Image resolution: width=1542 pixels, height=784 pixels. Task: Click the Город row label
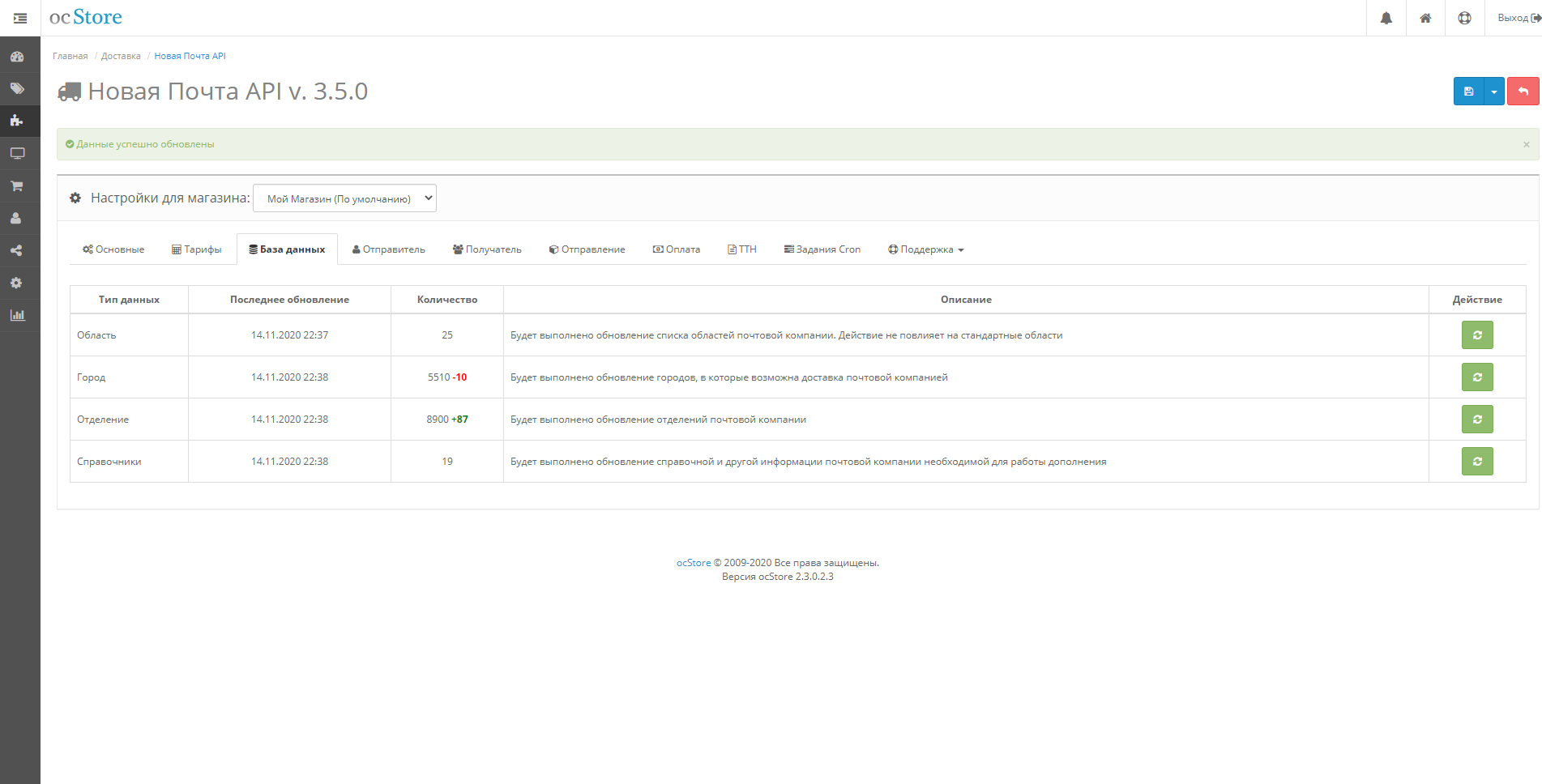click(x=92, y=377)
